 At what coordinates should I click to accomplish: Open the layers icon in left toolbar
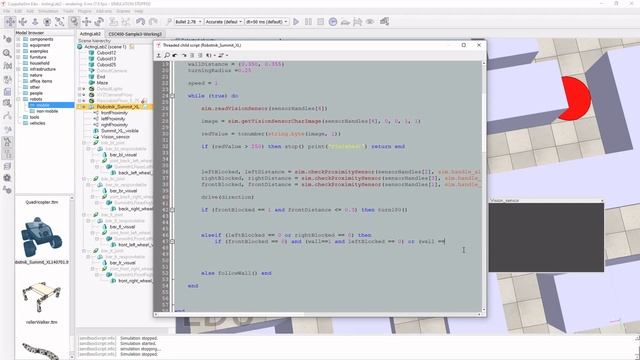[x=7, y=167]
